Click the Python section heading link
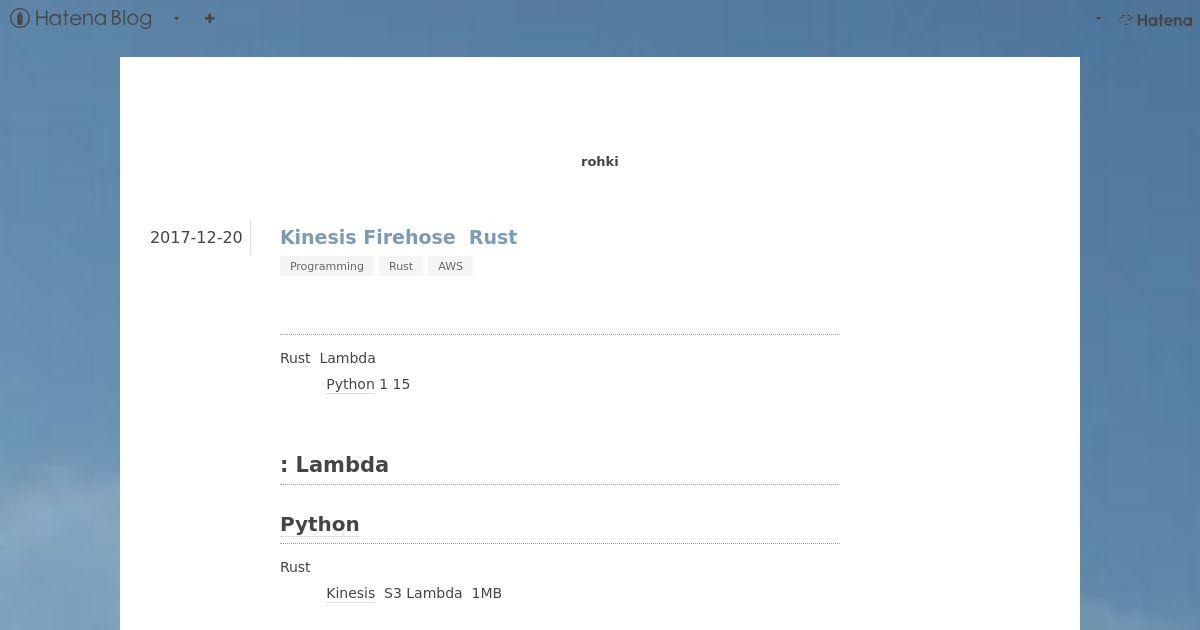 click(320, 524)
